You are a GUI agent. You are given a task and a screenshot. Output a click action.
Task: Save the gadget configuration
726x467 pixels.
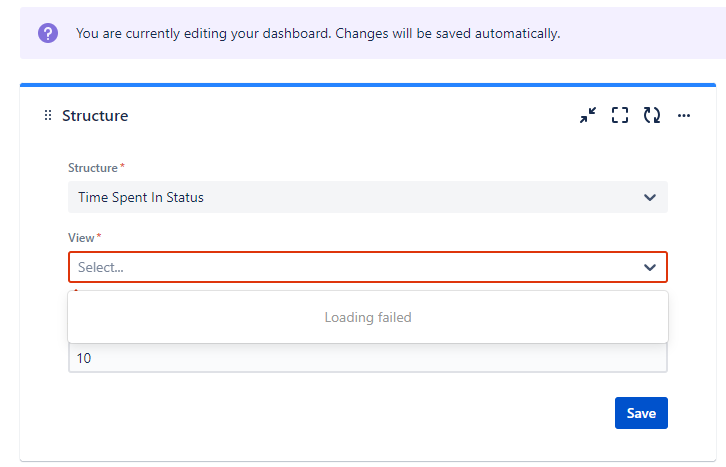641,413
